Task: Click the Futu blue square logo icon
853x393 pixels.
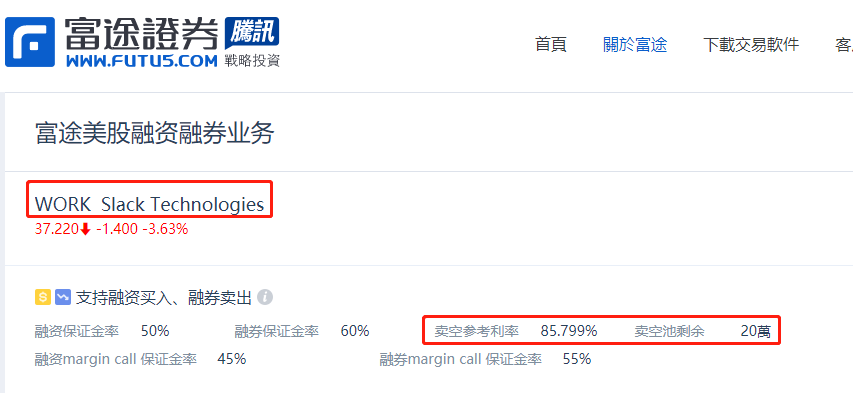Action: [x=30, y=42]
